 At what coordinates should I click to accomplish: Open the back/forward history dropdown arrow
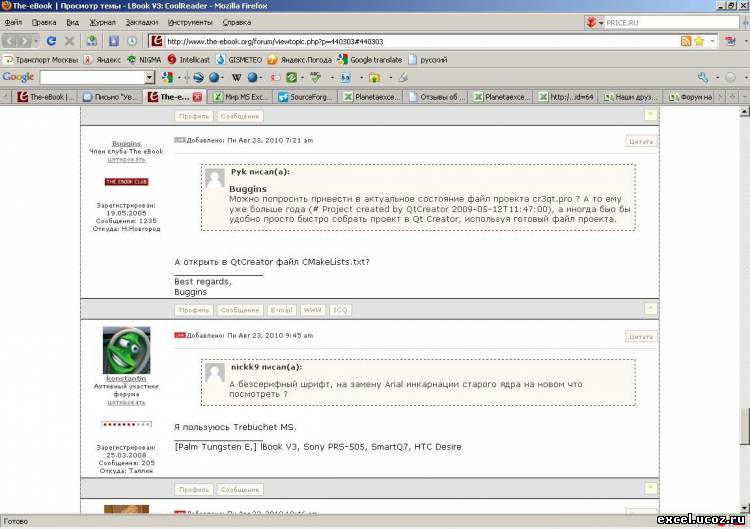point(36,42)
